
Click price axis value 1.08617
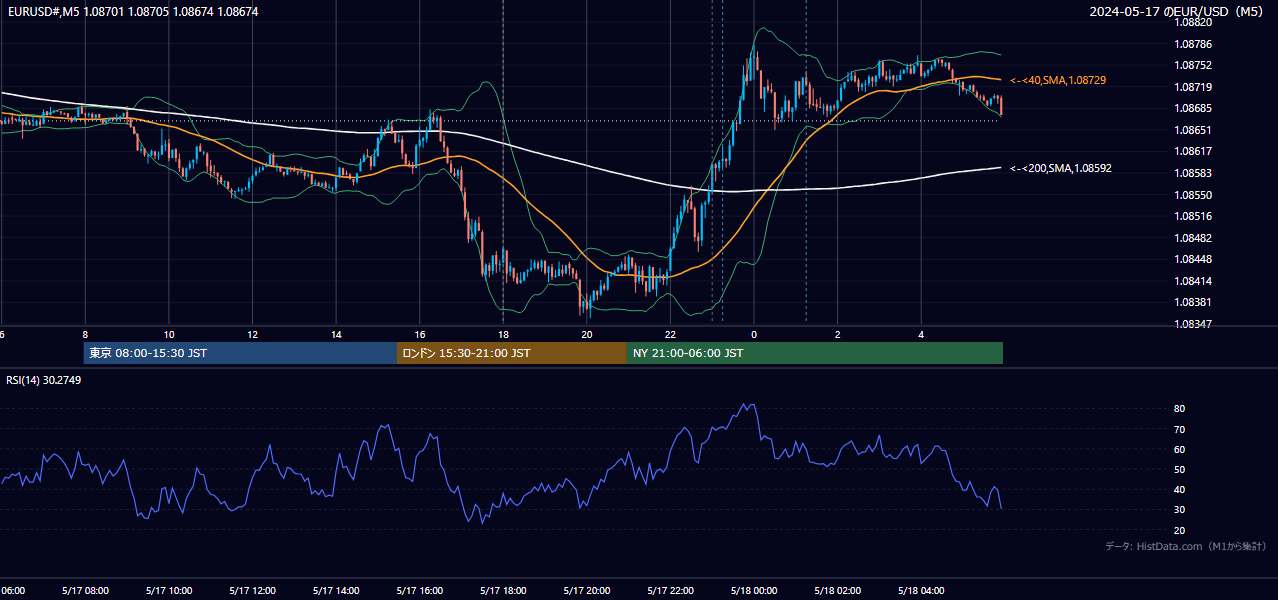click(1193, 152)
